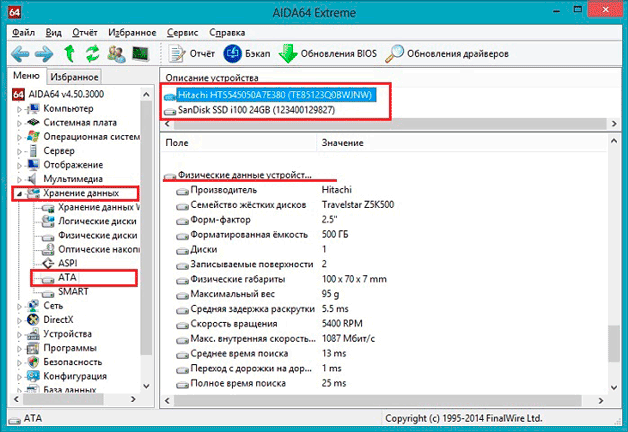Select the SMART tree item
The width and height of the screenshot is (628, 432).
(x=73, y=291)
